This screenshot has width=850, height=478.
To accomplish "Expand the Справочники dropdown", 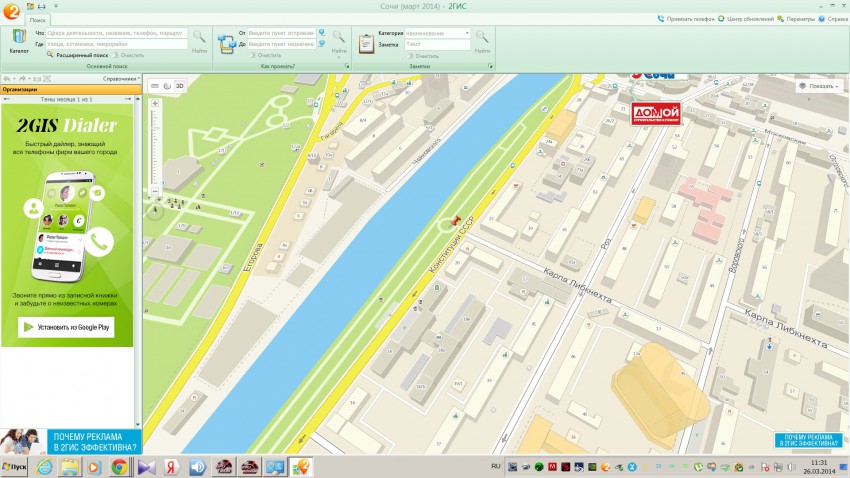I will (x=120, y=78).
